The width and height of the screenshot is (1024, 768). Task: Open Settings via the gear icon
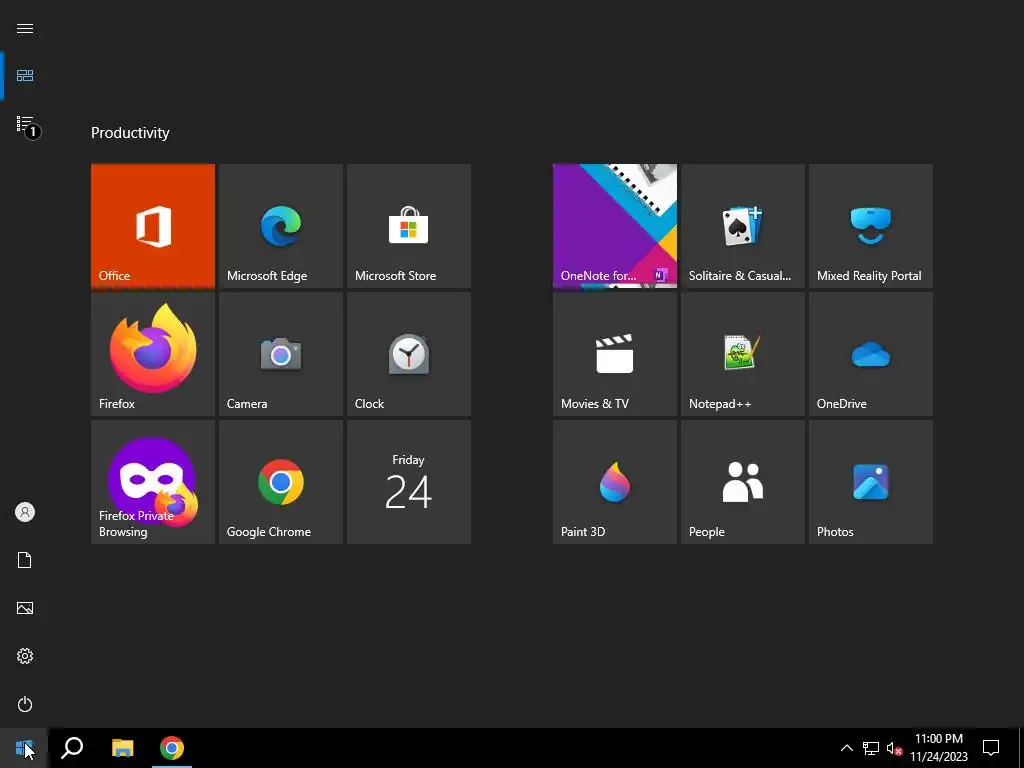tap(25, 656)
